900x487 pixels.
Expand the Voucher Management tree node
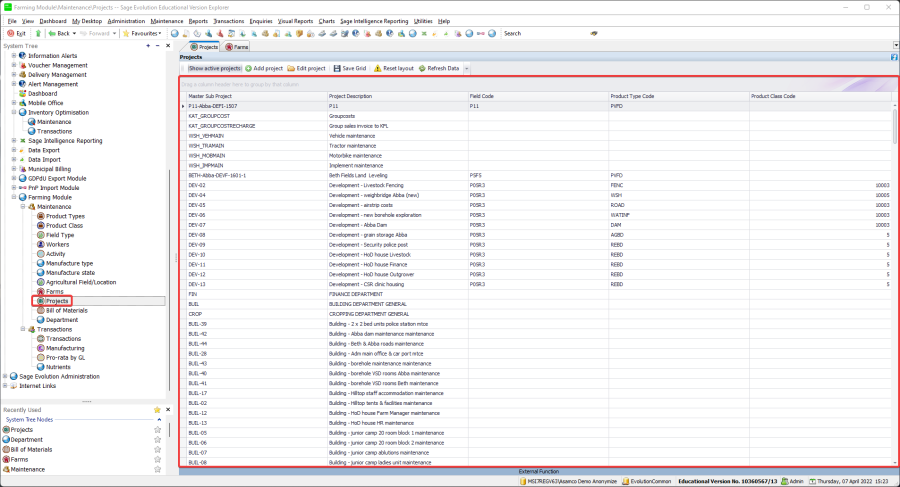[x=14, y=65]
